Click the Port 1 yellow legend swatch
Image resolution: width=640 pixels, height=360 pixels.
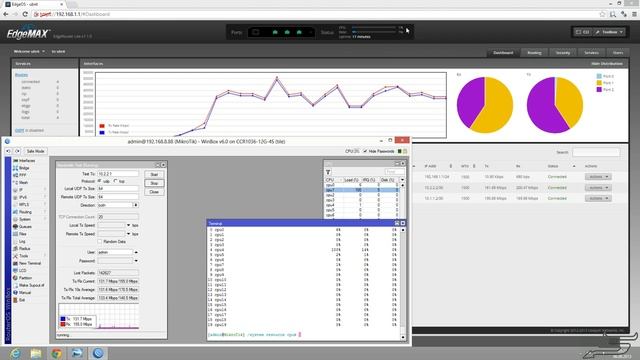click(599, 83)
